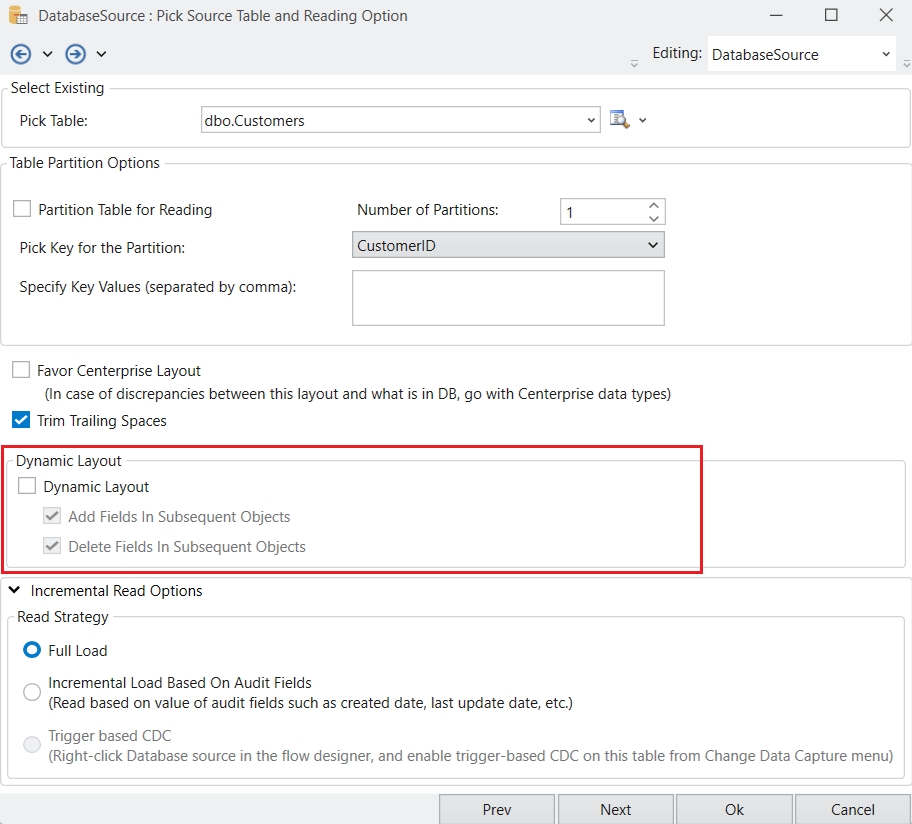
Task: Enable the Dynamic Layout checkbox
Action: click(27, 487)
